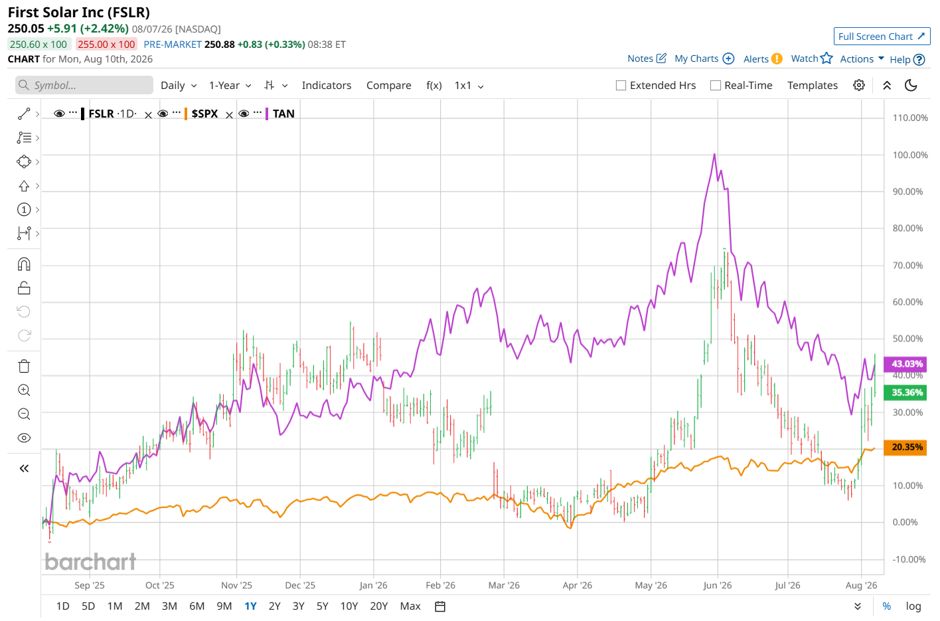Toggle percent scale mode
Image resolution: width=940 pixels, height=621 pixels.
click(887, 607)
